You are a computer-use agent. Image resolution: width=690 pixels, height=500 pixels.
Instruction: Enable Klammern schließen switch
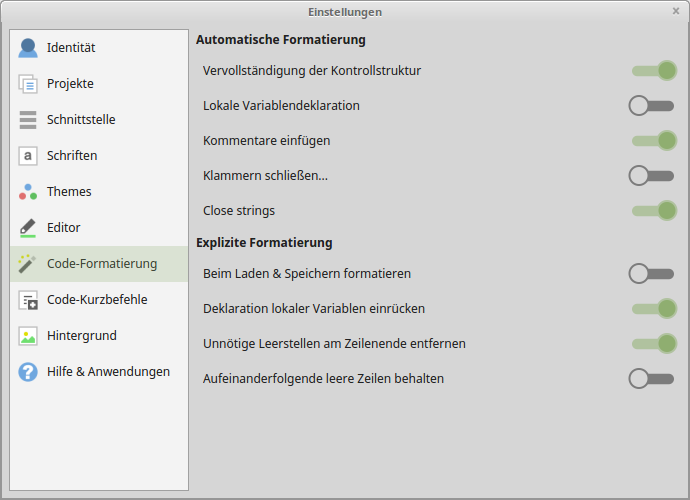pos(652,175)
